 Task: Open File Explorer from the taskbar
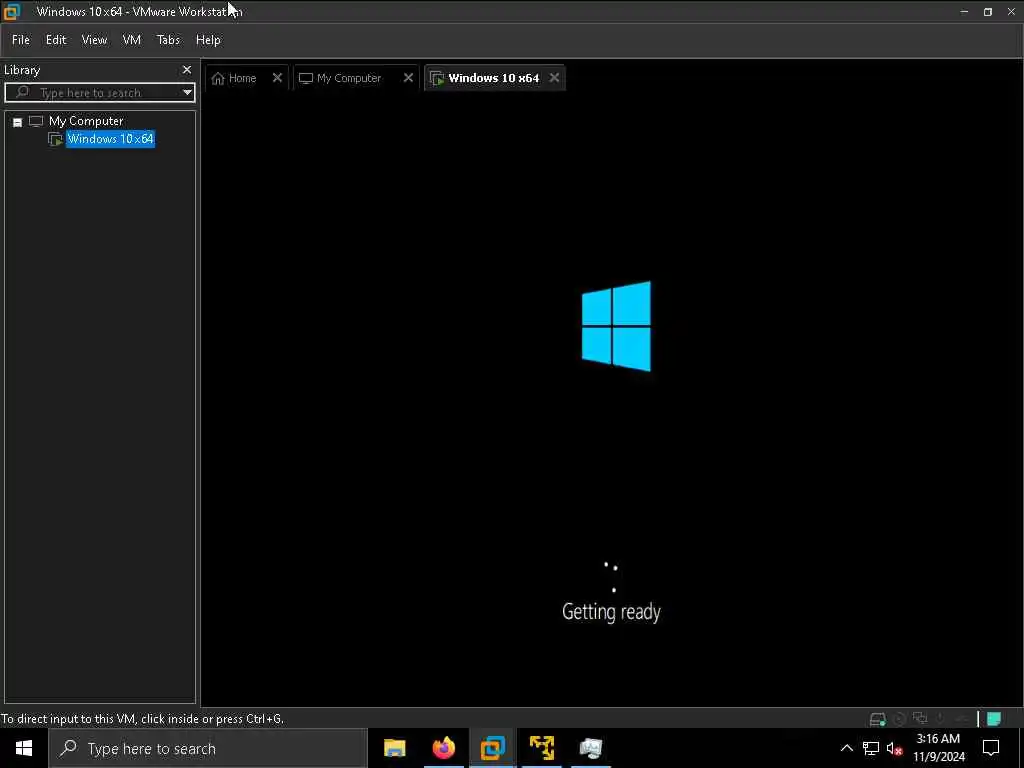click(x=394, y=748)
